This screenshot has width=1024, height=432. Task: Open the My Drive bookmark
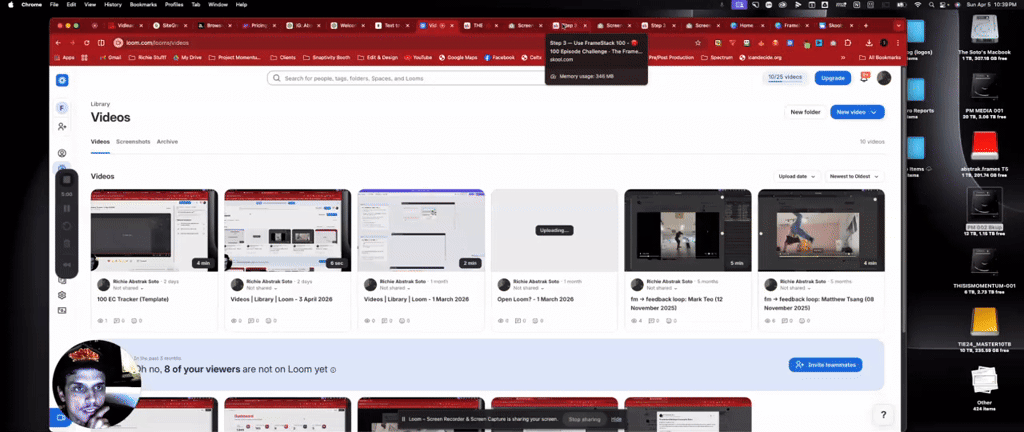pyautogui.click(x=187, y=57)
